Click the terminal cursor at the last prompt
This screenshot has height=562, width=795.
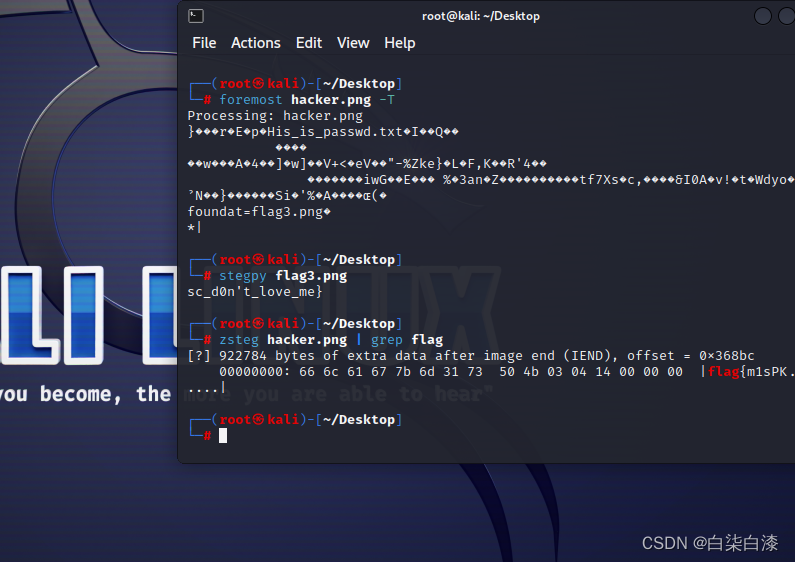[x=223, y=436]
